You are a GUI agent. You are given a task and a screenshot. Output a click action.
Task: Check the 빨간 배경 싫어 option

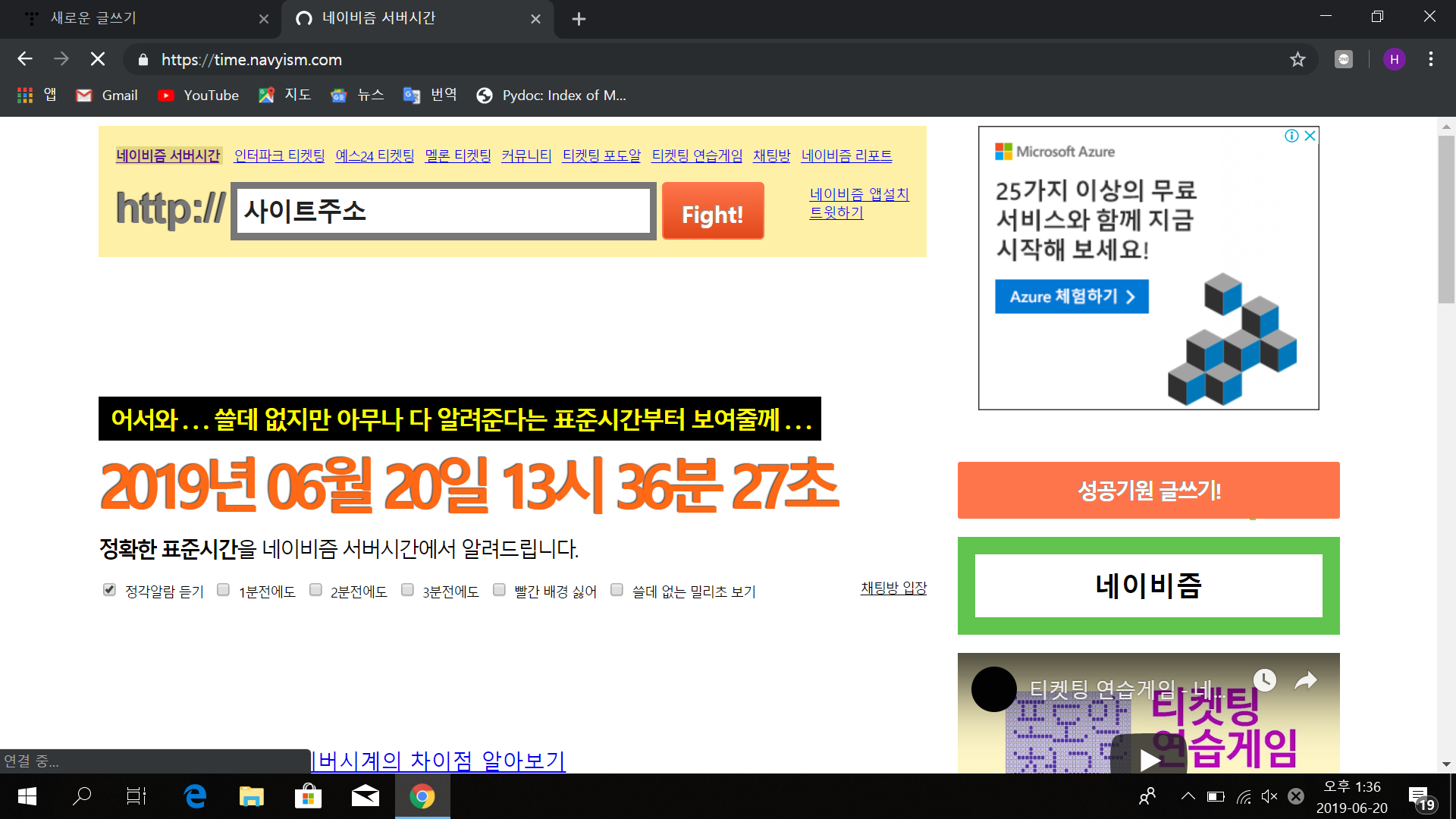click(499, 590)
